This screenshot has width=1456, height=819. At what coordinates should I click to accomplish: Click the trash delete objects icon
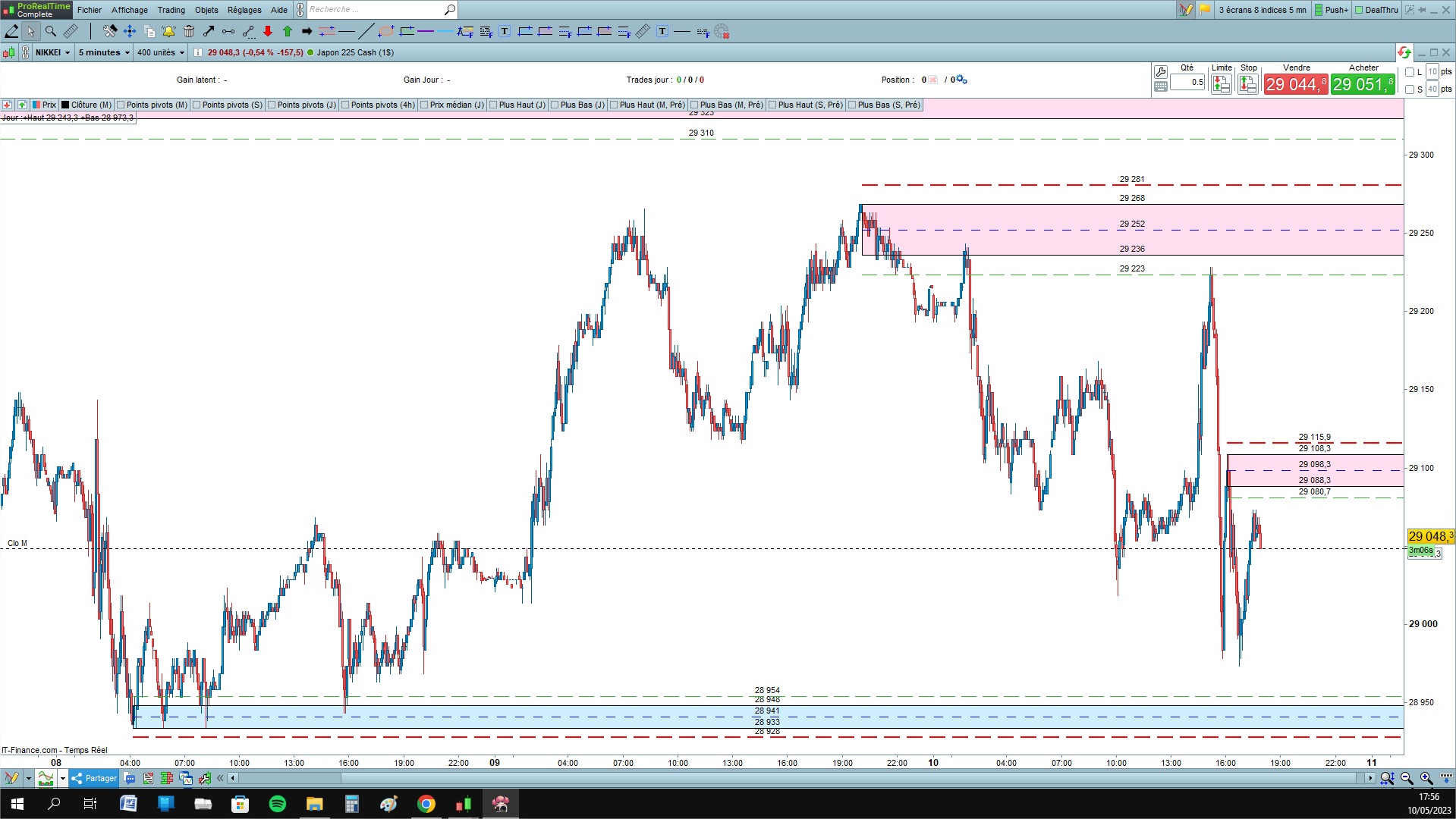189,31
